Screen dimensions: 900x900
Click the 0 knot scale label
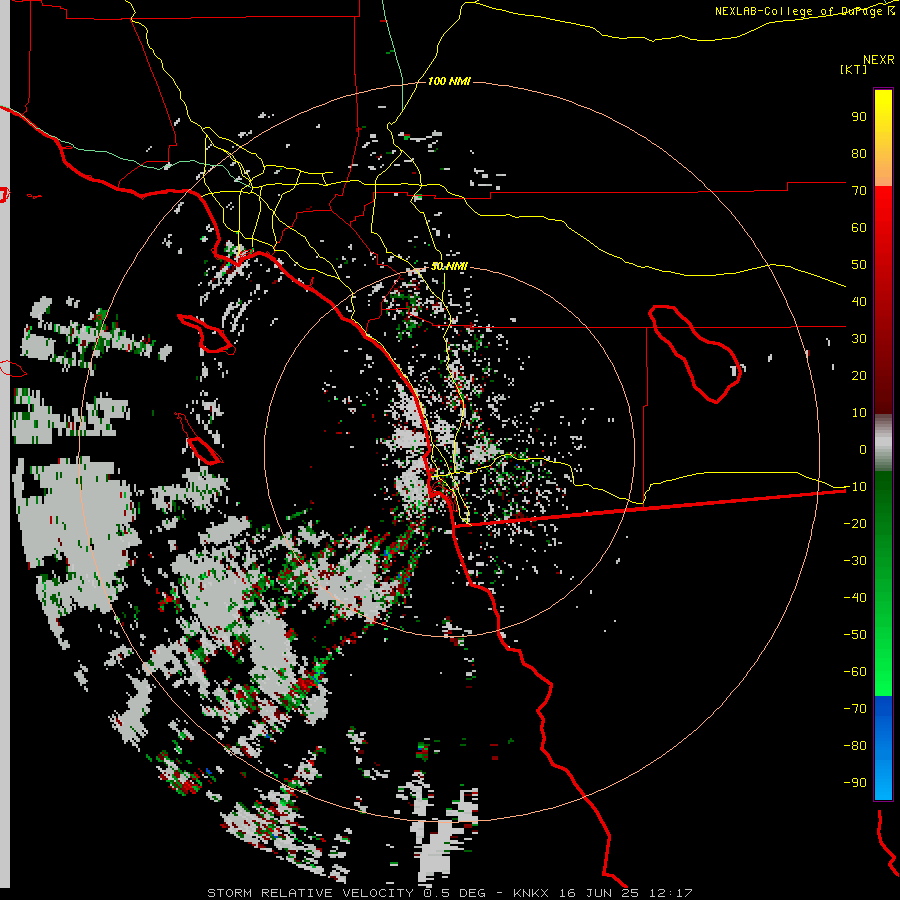pos(863,449)
